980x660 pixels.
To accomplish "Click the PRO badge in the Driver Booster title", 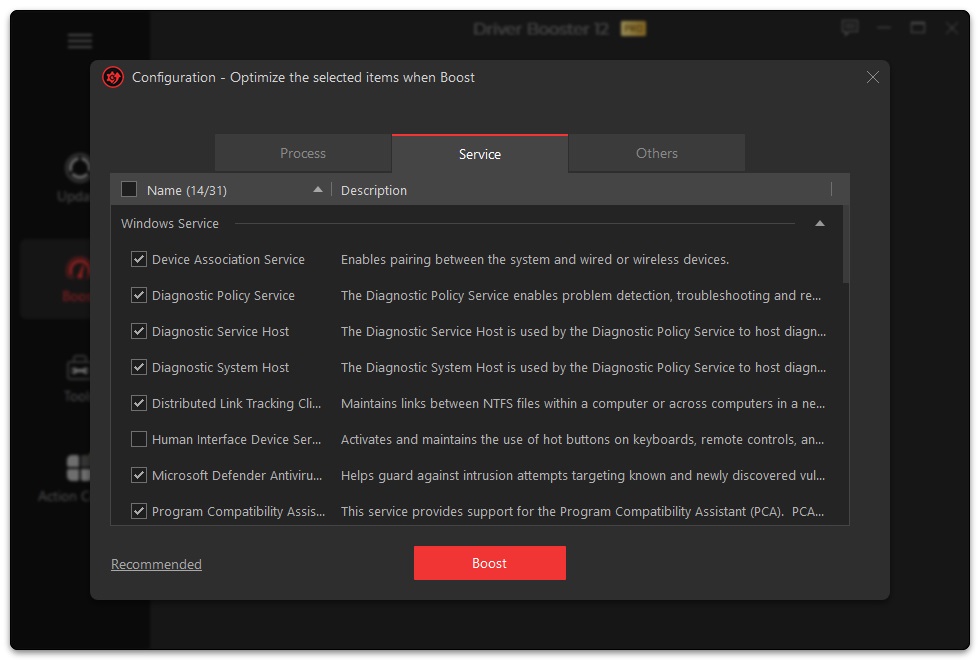I will [633, 29].
